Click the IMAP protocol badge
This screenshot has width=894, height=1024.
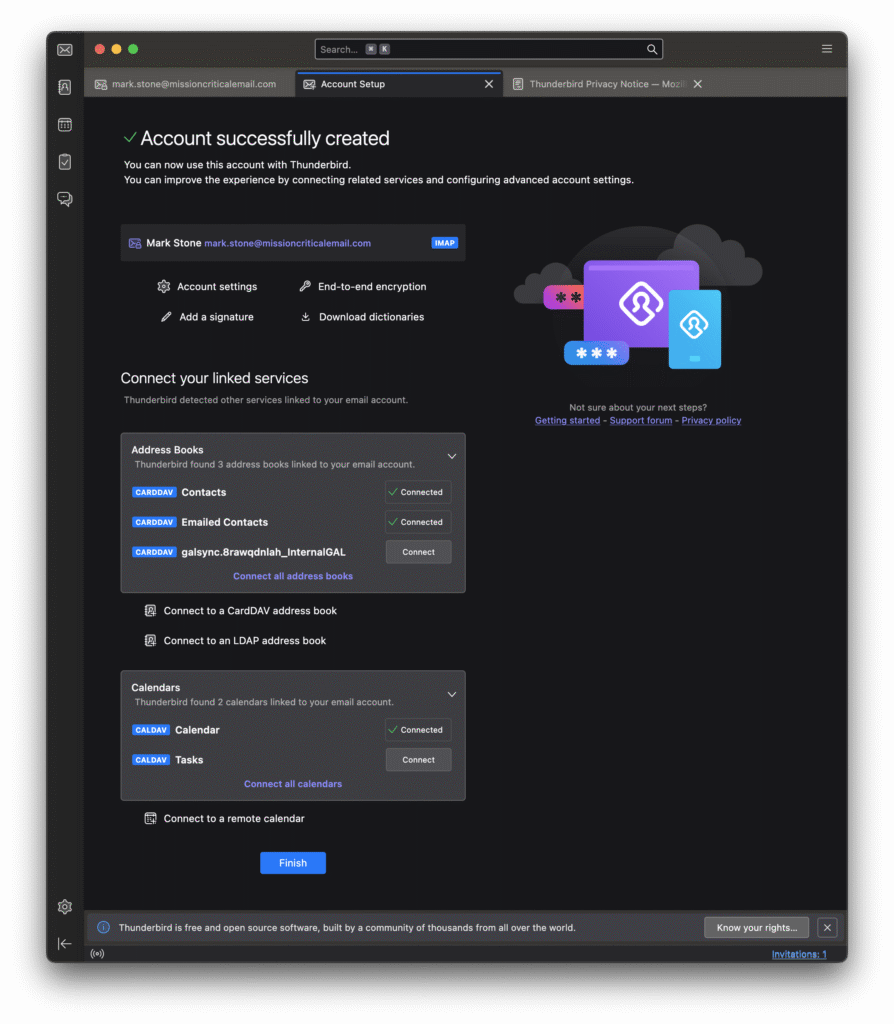(x=444, y=243)
